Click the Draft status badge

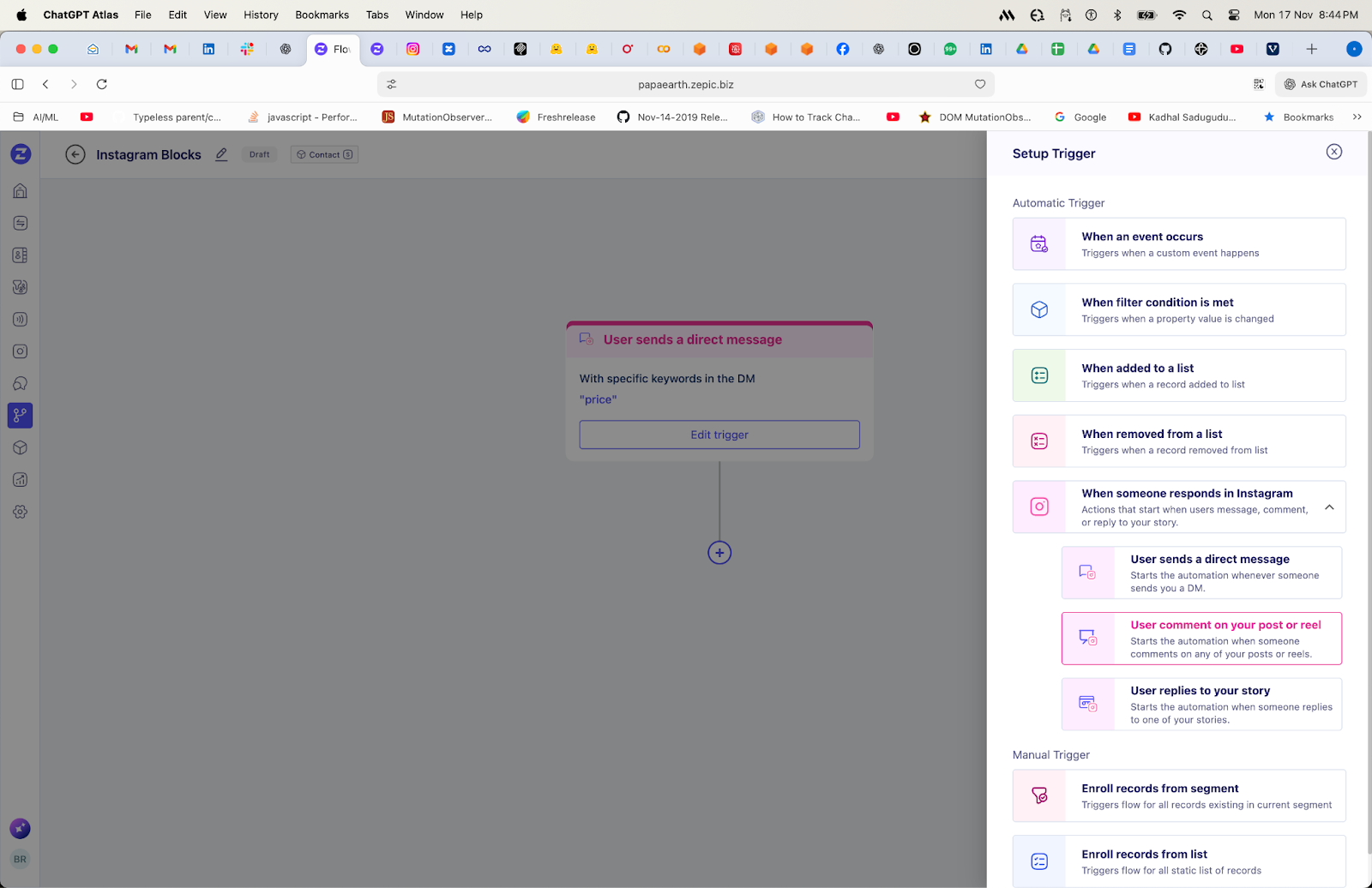pos(260,154)
